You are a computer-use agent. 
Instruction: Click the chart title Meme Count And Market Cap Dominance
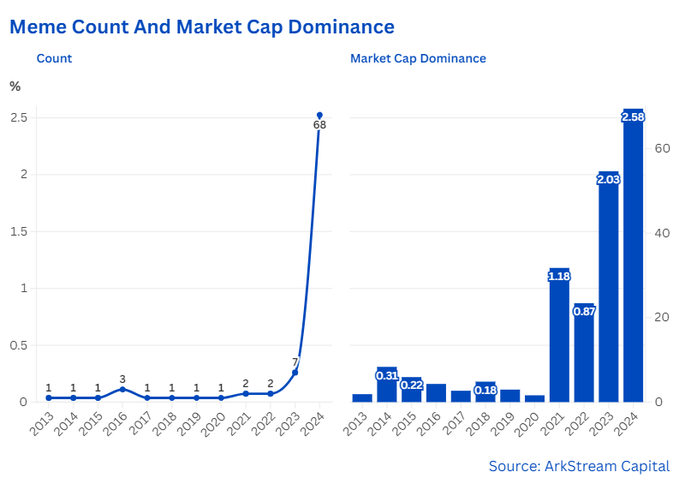(x=202, y=27)
